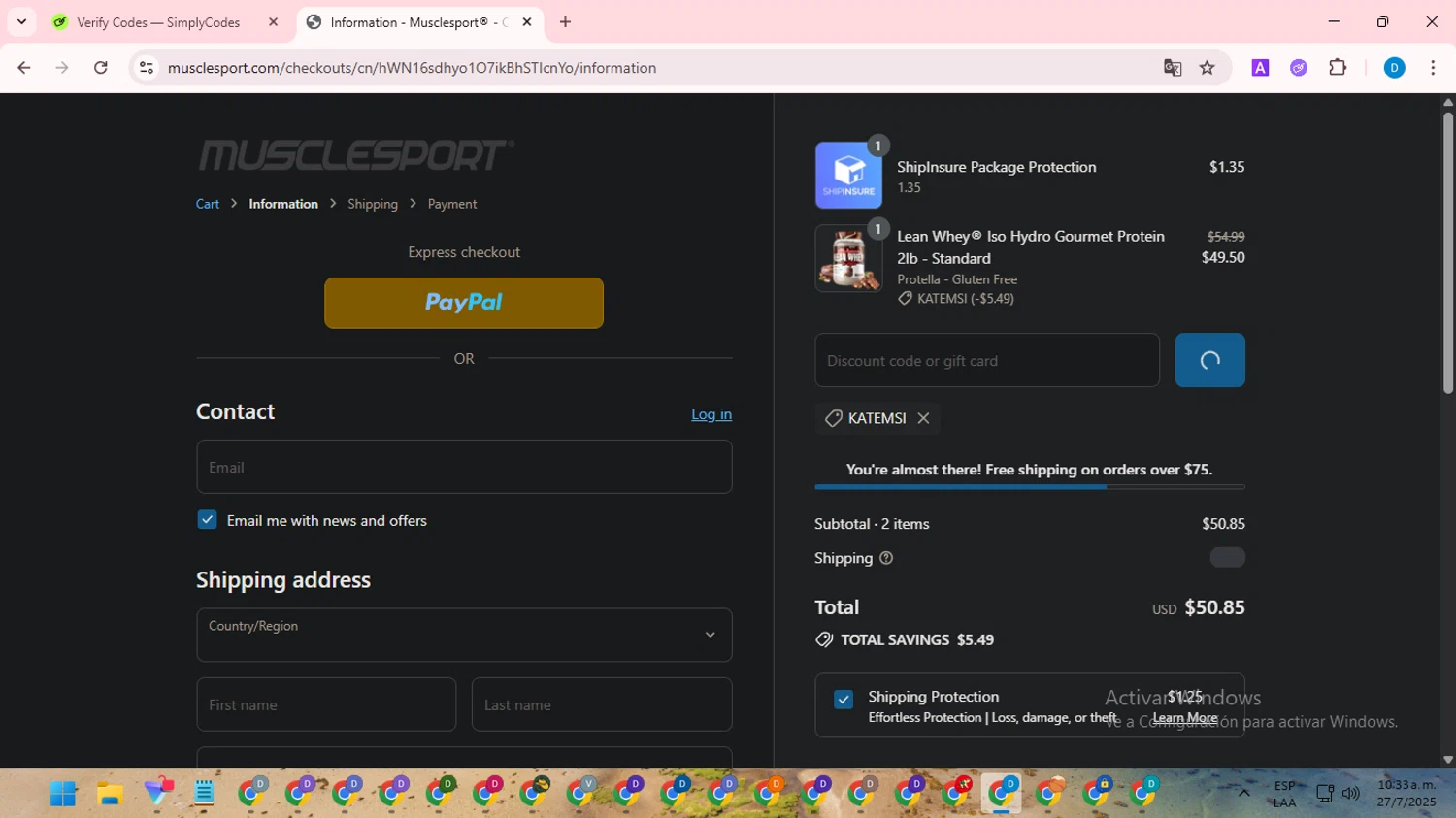Focus the Email input field
Screen dimensions: 1456x818
[464, 467]
